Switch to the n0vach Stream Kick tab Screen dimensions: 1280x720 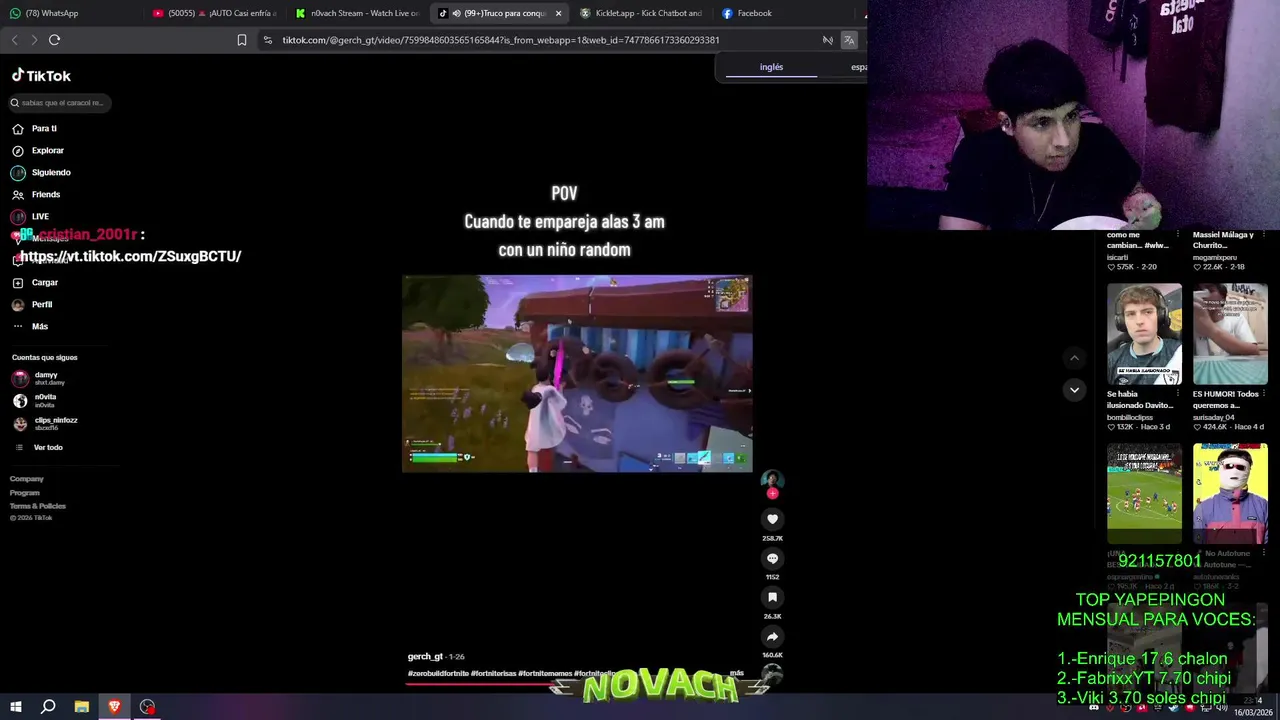358,13
